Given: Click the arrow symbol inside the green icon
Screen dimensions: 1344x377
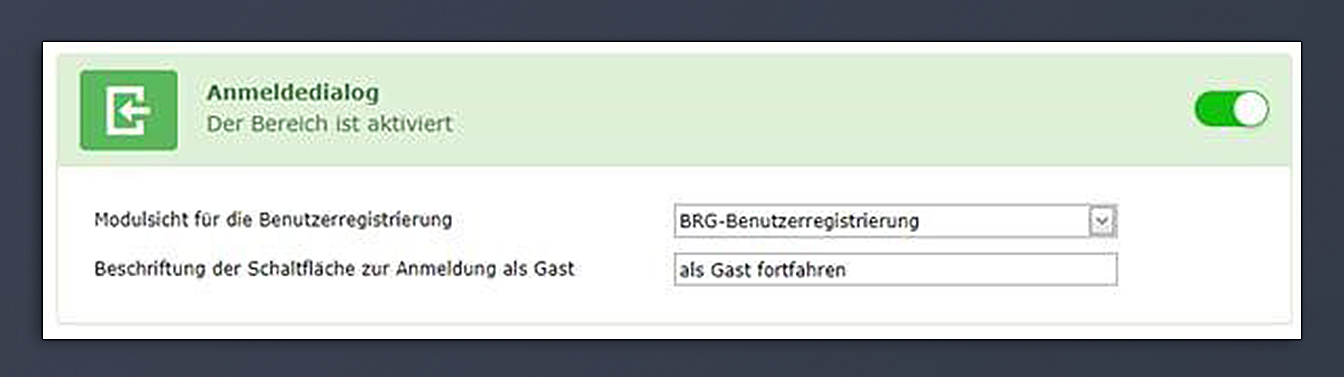Looking at the screenshot, I should click(129, 111).
